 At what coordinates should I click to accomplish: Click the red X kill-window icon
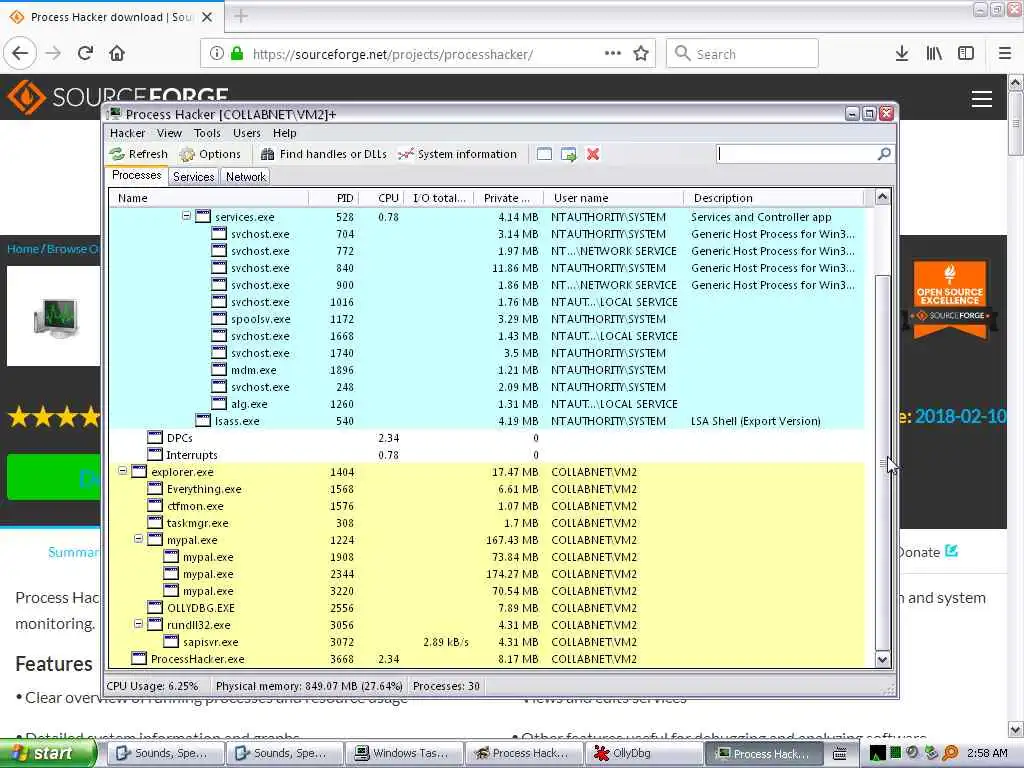(x=593, y=154)
